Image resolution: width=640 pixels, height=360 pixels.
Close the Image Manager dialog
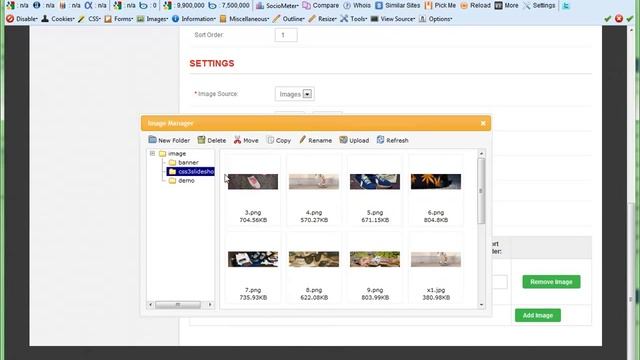pos(483,123)
